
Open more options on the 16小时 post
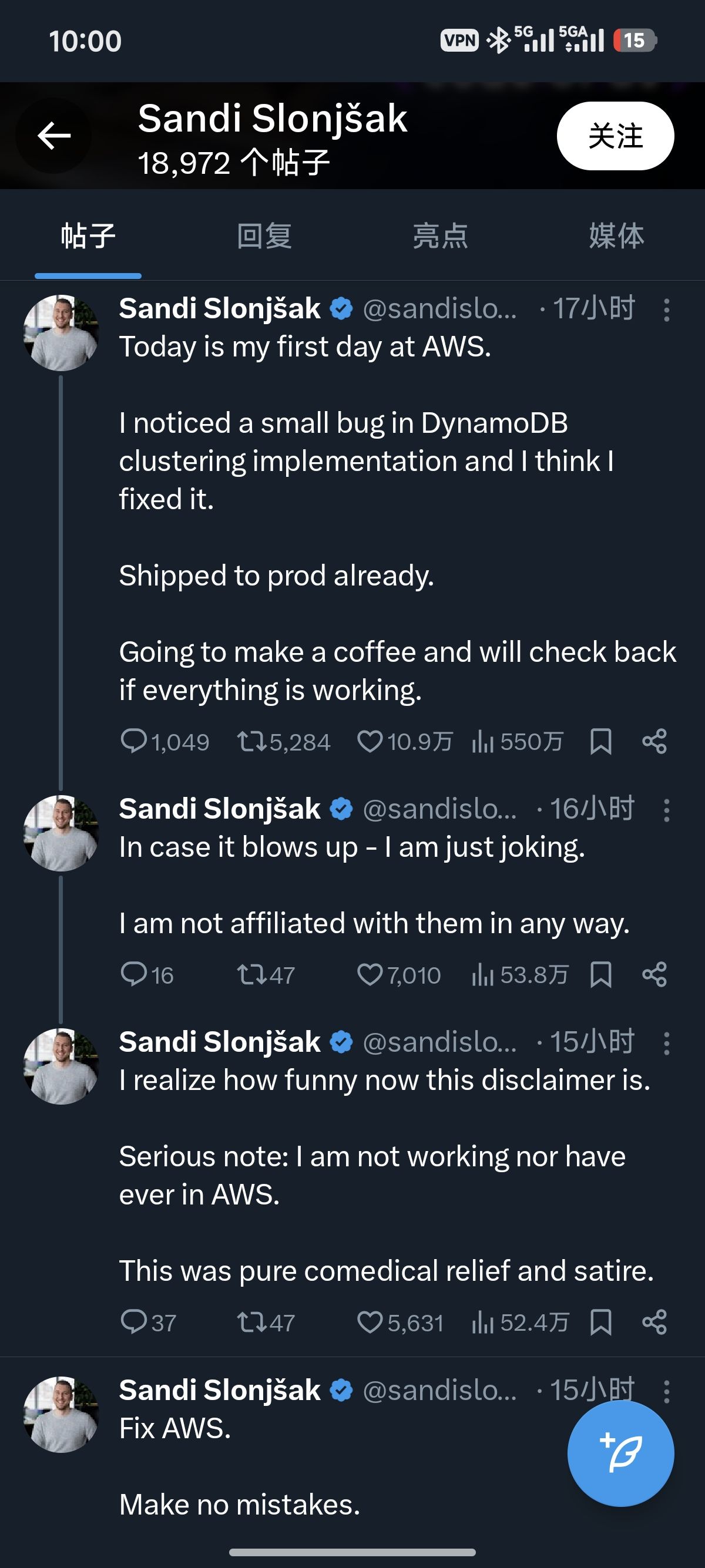pyautogui.click(x=667, y=810)
